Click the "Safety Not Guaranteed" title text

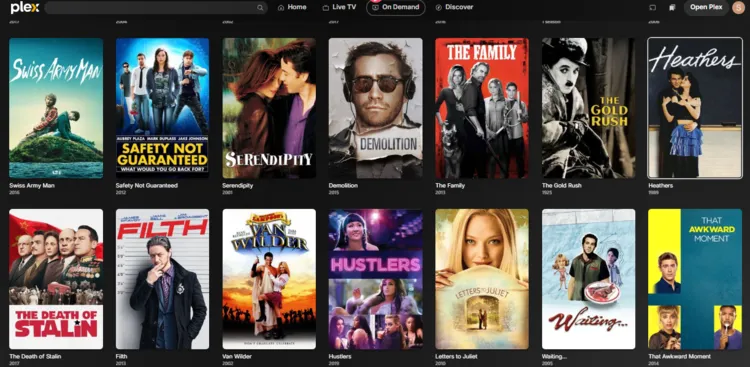coord(146,186)
